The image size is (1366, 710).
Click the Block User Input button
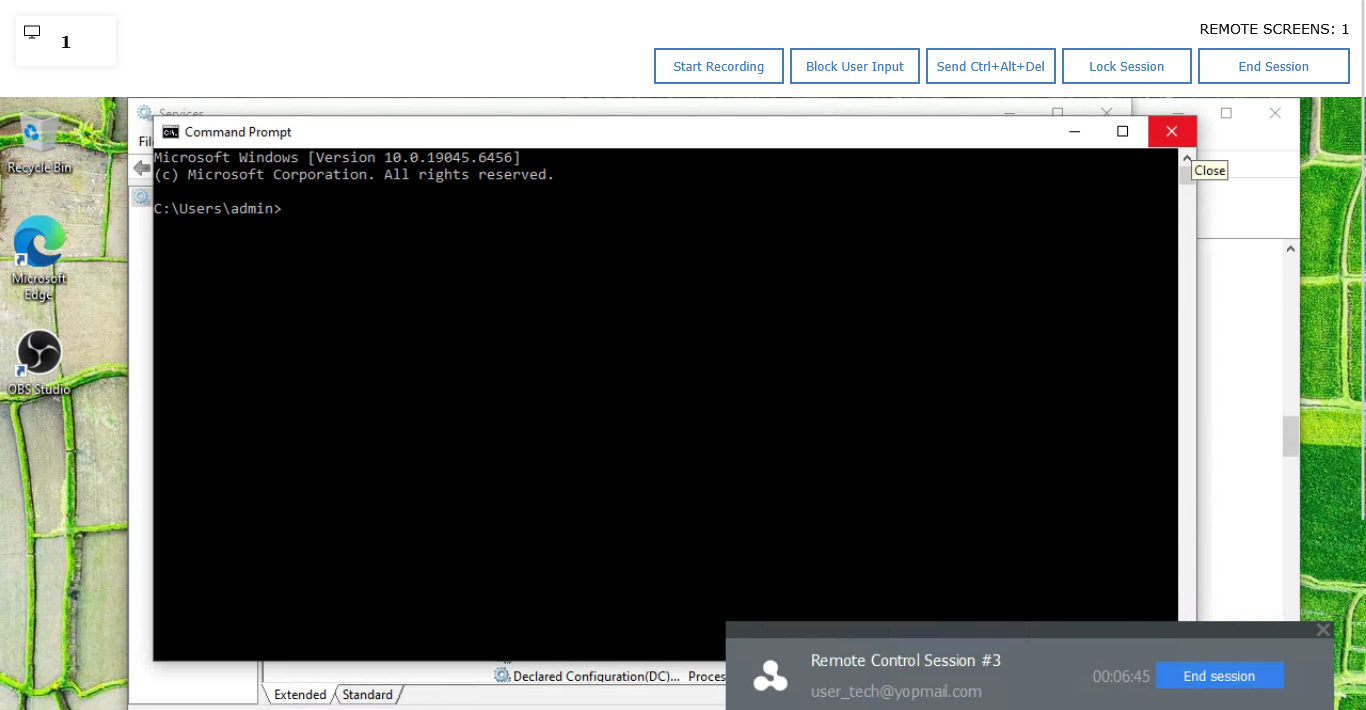(855, 66)
